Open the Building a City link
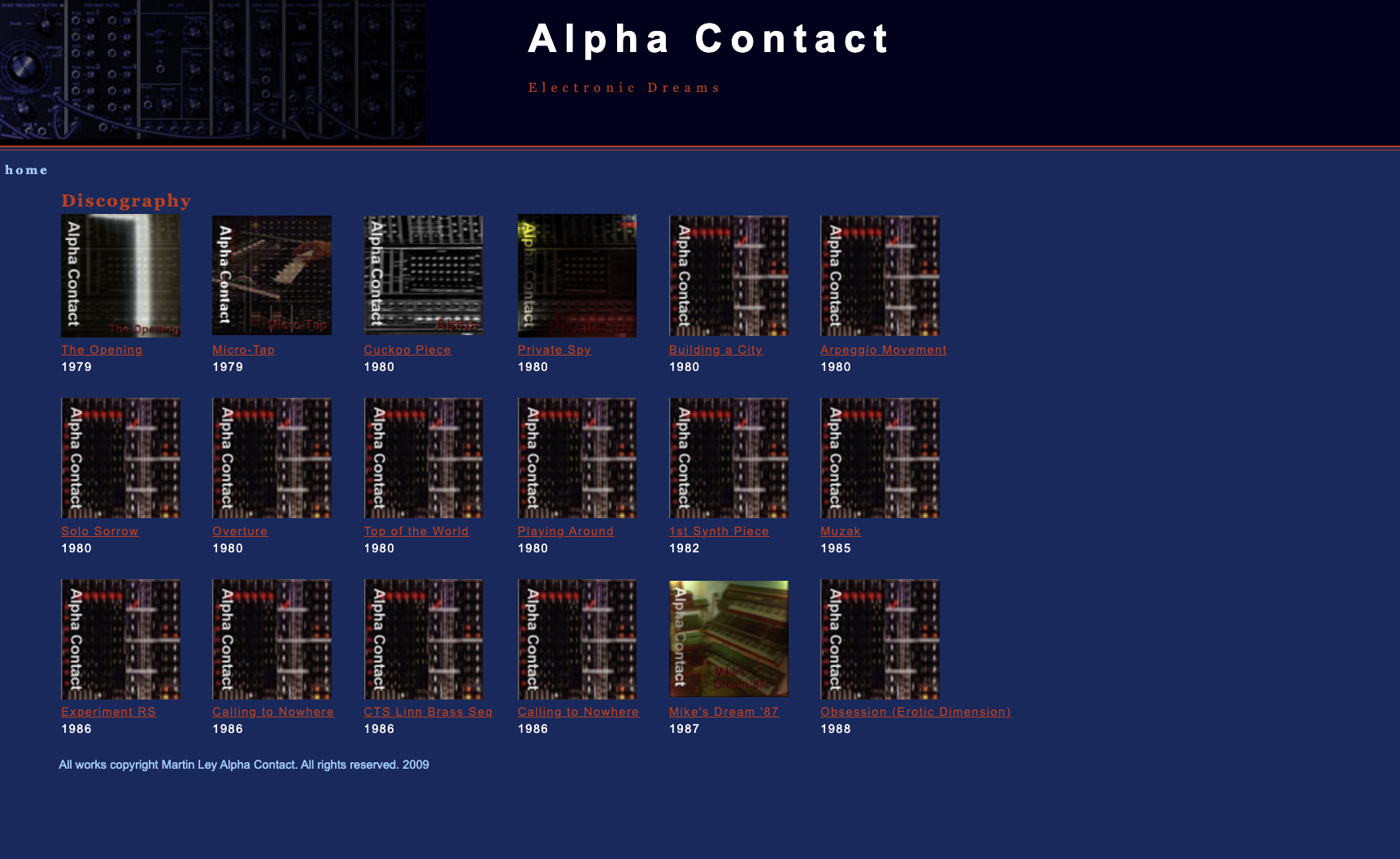 point(715,350)
